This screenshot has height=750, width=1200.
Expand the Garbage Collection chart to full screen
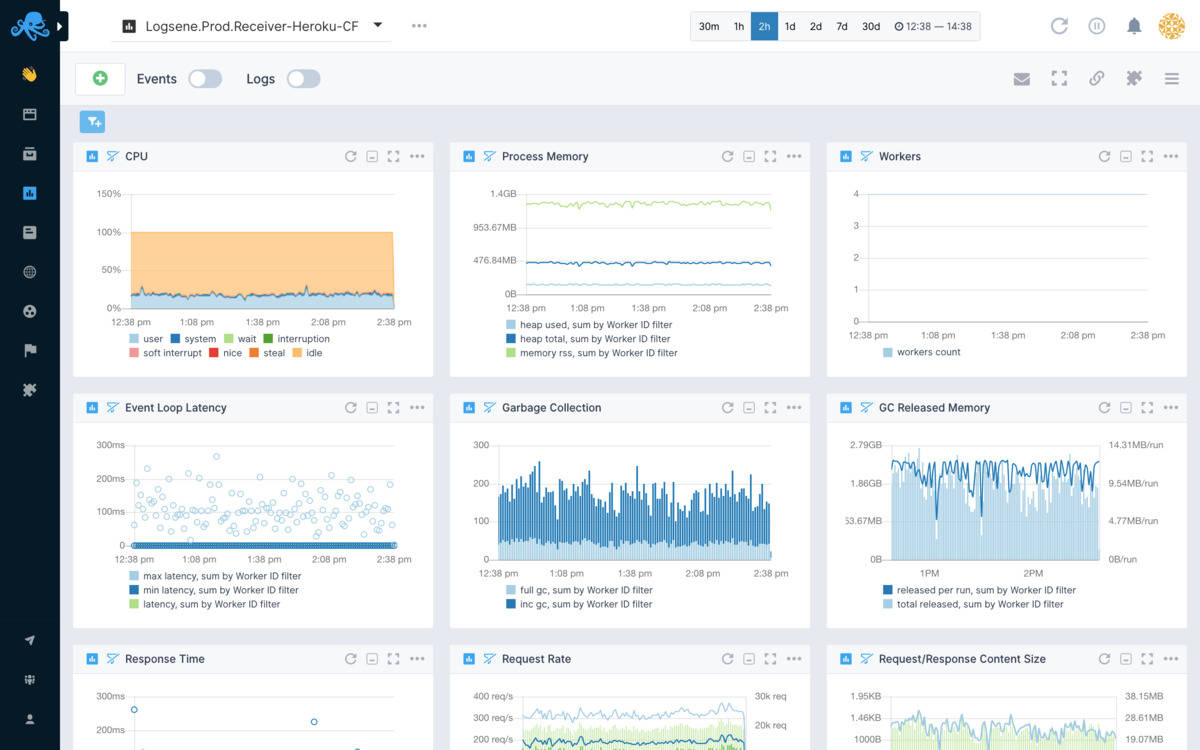770,407
